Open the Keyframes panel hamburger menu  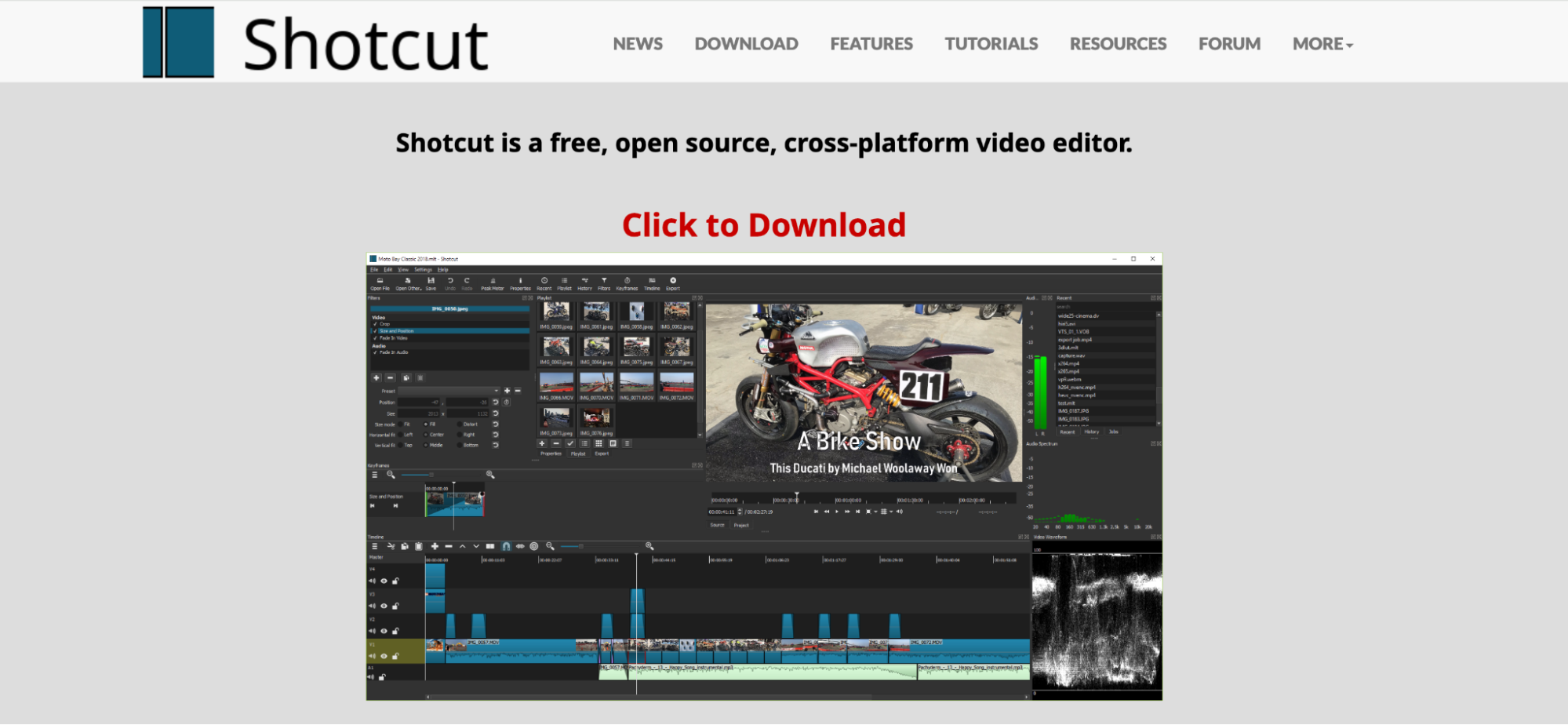(x=374, y=475)
